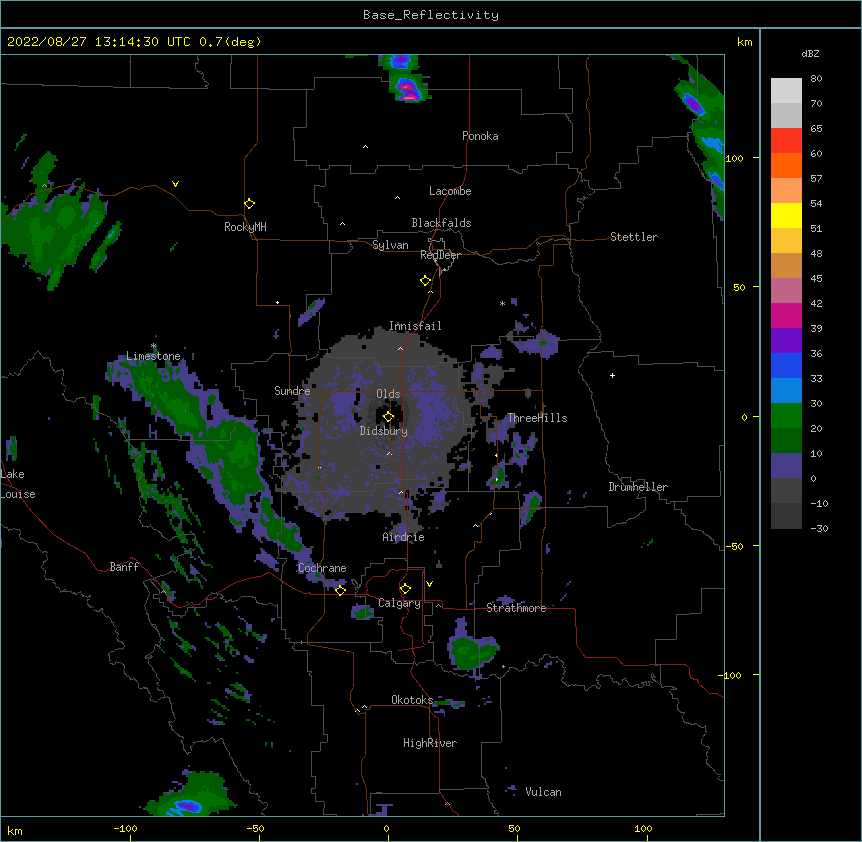Screen dimensions: 862x842
Task: Click the red 65 dBZ legend swatch
Action: click(786, 140)
